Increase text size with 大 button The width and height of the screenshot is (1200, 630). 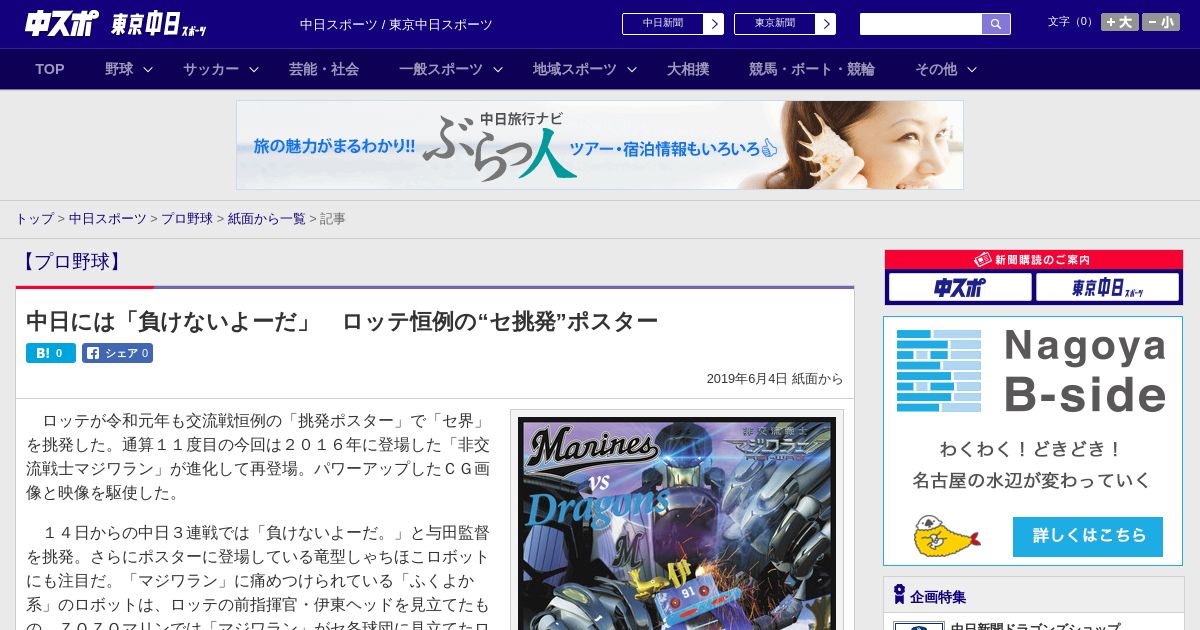coord(1119,22)
